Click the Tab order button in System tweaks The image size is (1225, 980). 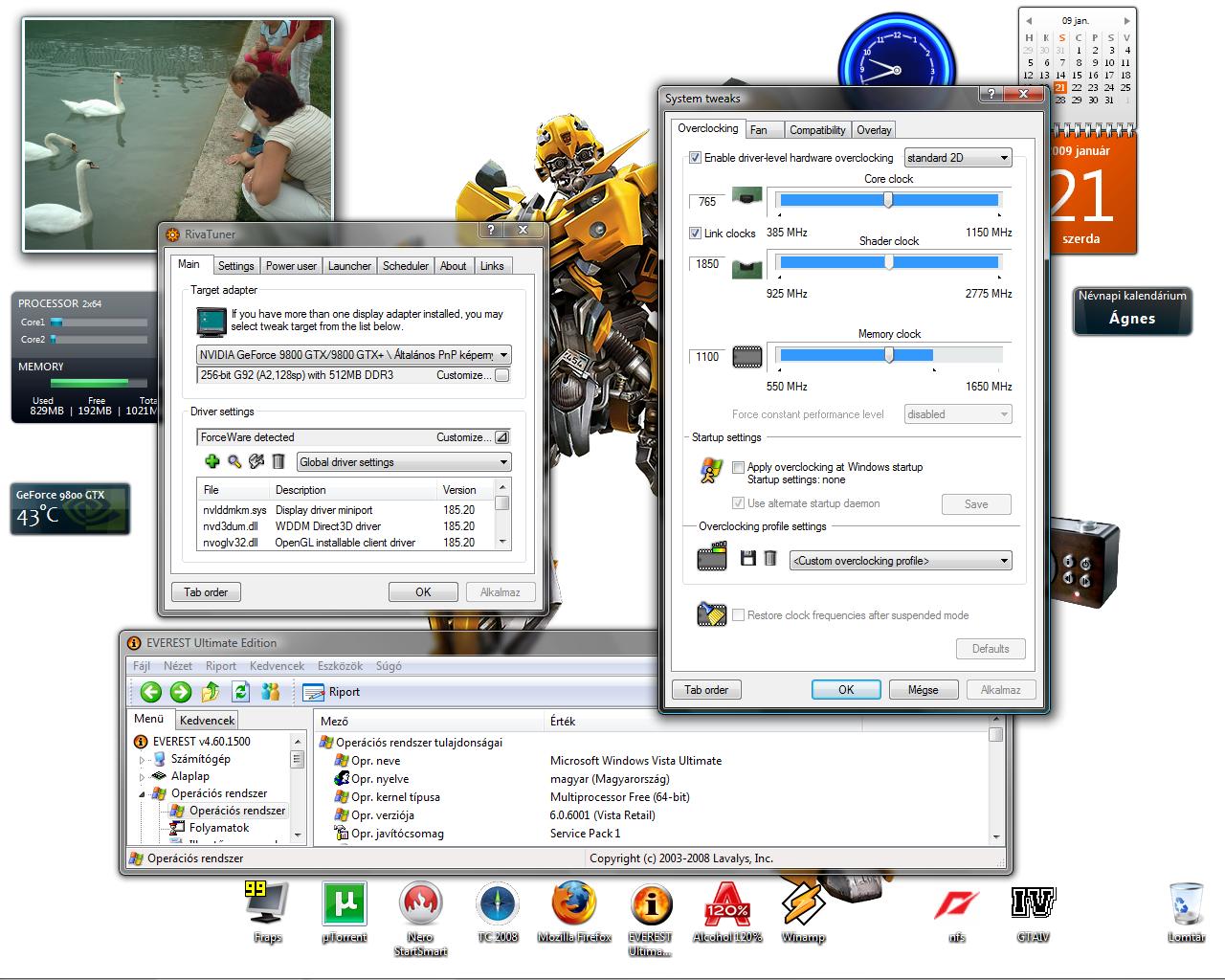(x=706, y=690)
